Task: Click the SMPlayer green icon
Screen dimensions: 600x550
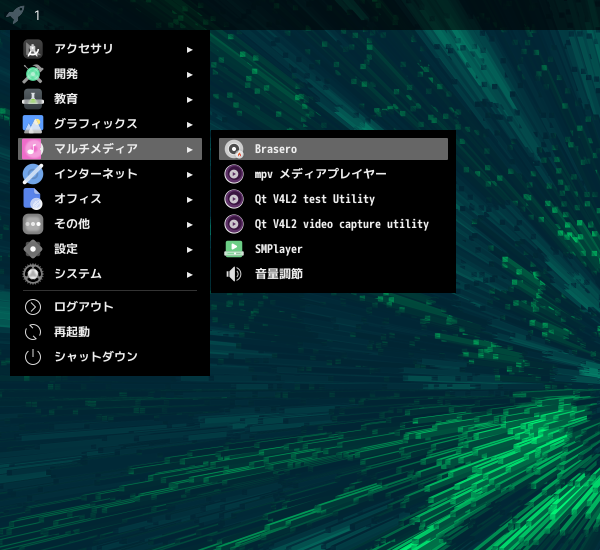Action: [x=234, y=249]
